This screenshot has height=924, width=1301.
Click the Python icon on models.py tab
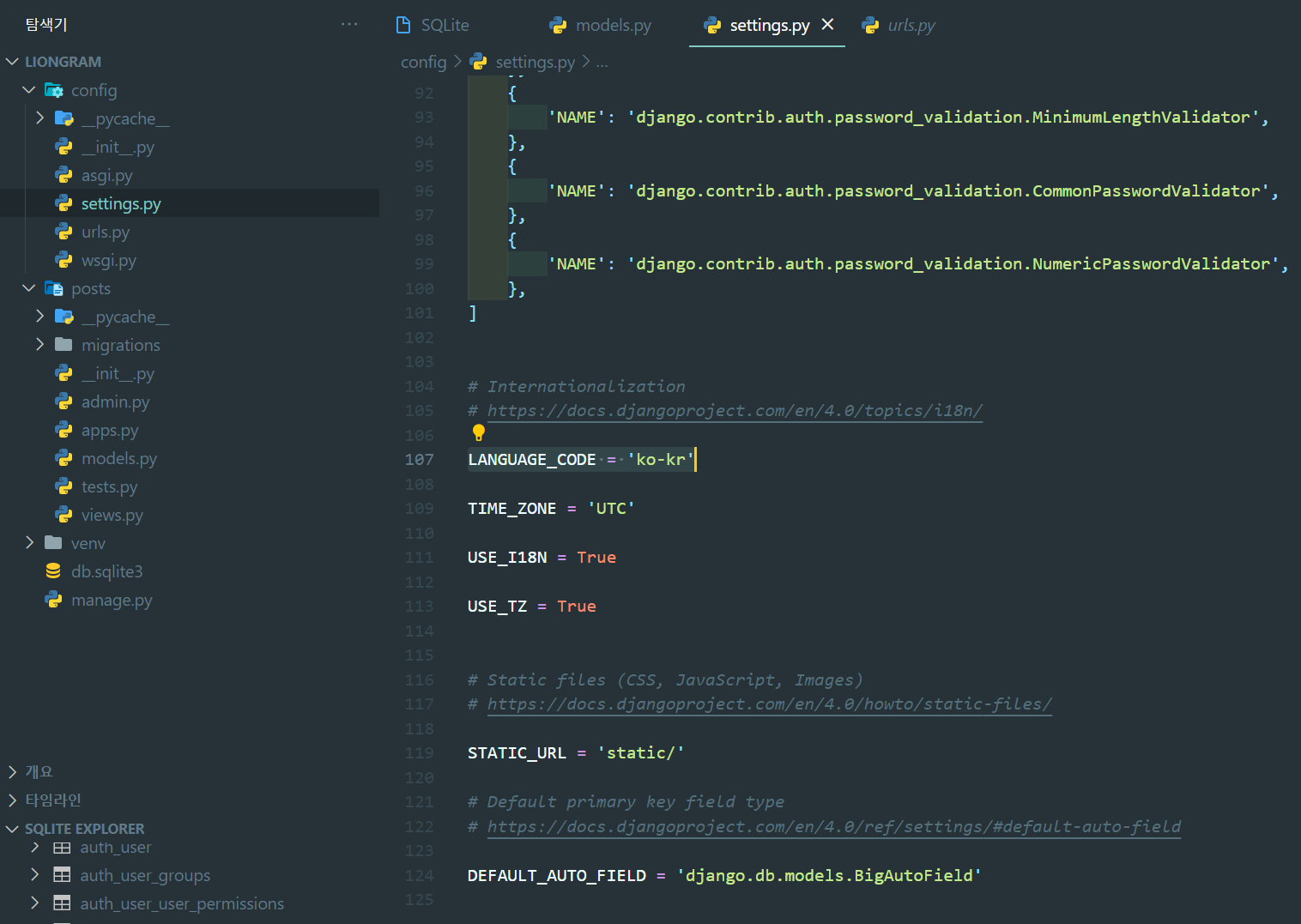(558, 25)
